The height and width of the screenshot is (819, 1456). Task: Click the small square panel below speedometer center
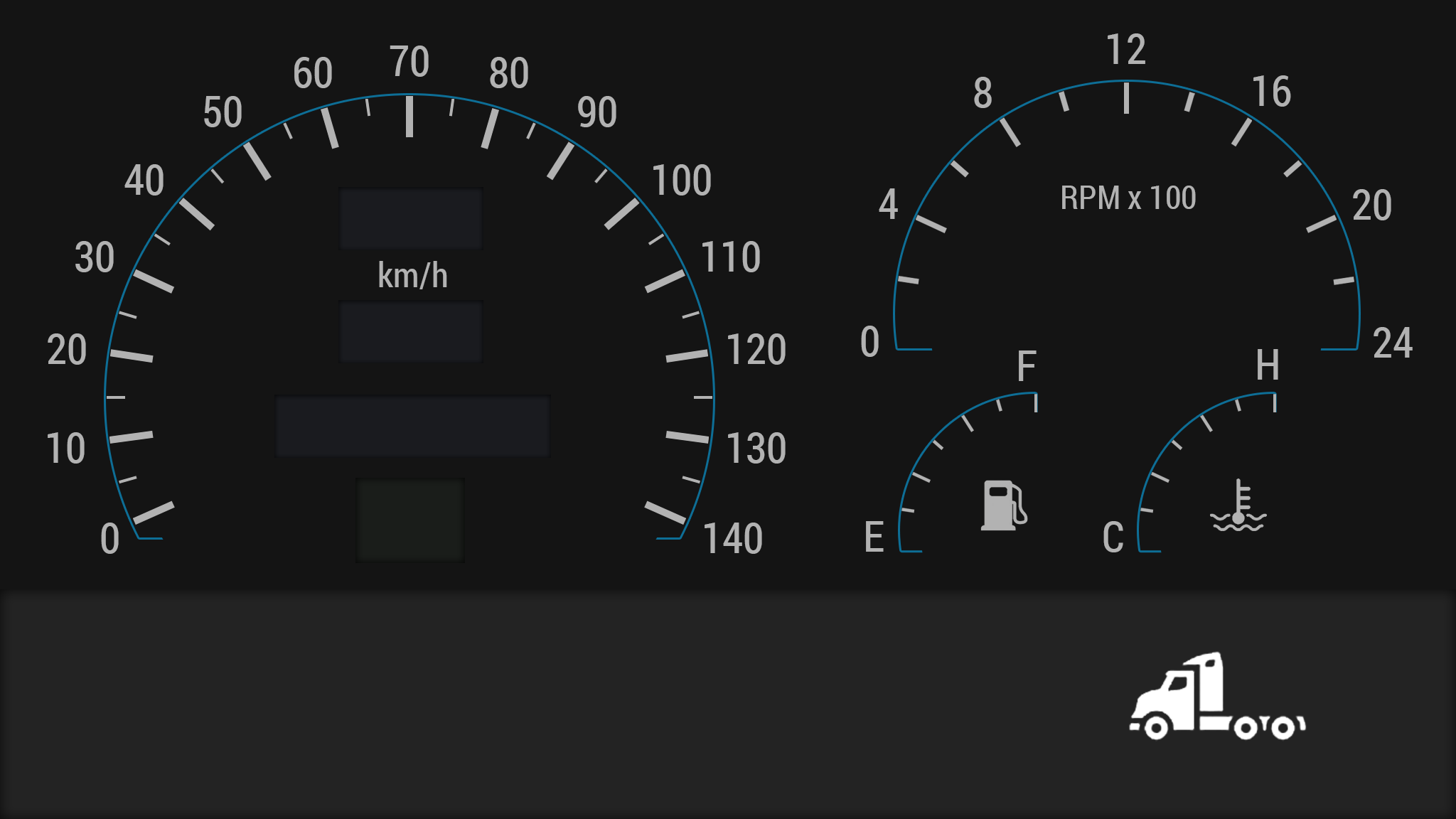tap(410, 520)
